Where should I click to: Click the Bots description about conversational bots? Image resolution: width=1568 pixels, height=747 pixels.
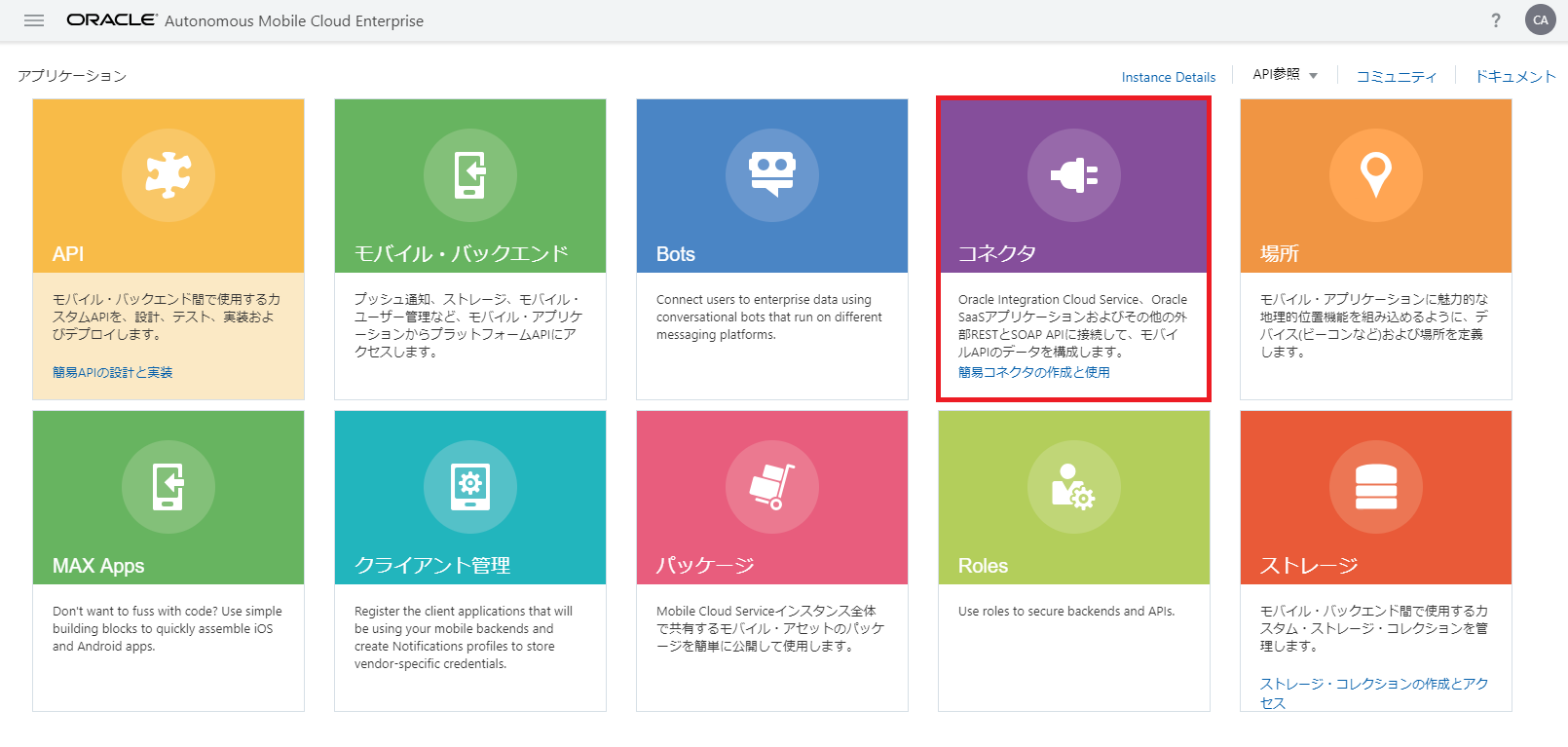pos(769,317)
